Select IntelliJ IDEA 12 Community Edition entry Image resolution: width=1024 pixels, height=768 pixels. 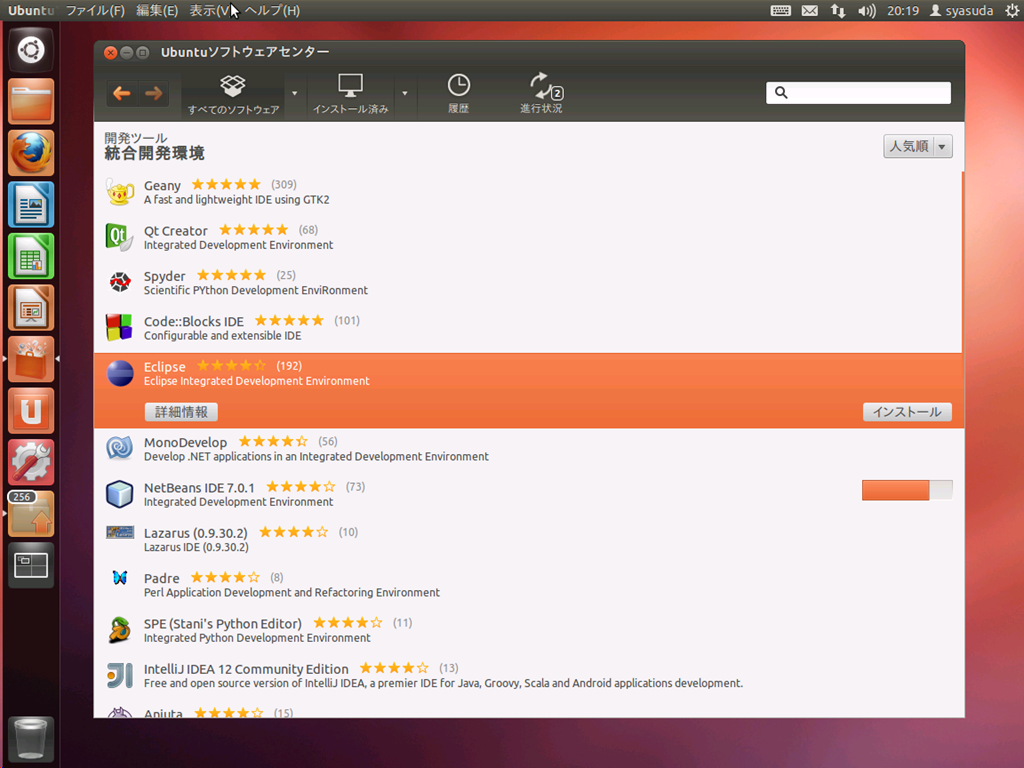pyautogui.click(x=528, y=675)
